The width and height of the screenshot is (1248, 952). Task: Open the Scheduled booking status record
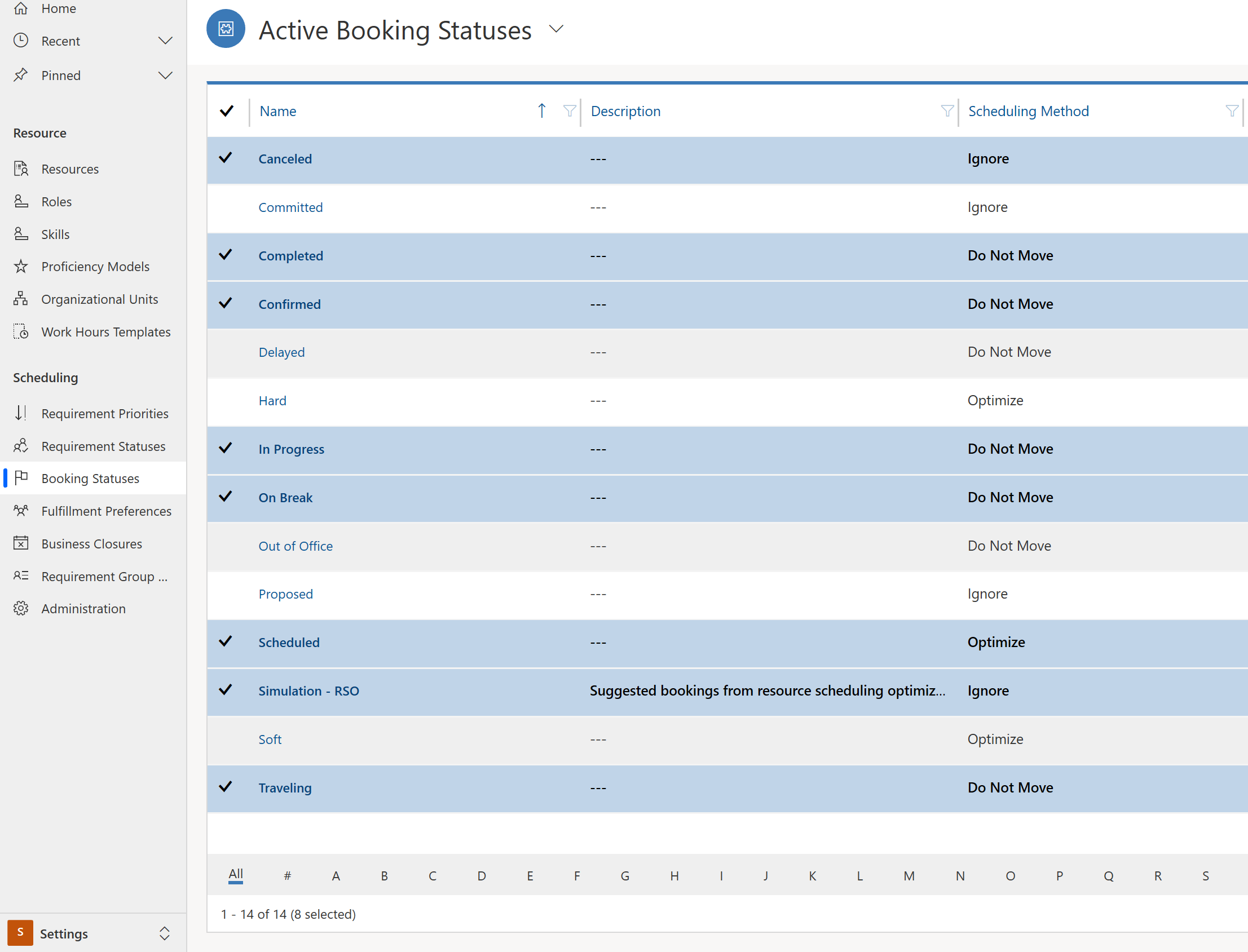[288, 642]
